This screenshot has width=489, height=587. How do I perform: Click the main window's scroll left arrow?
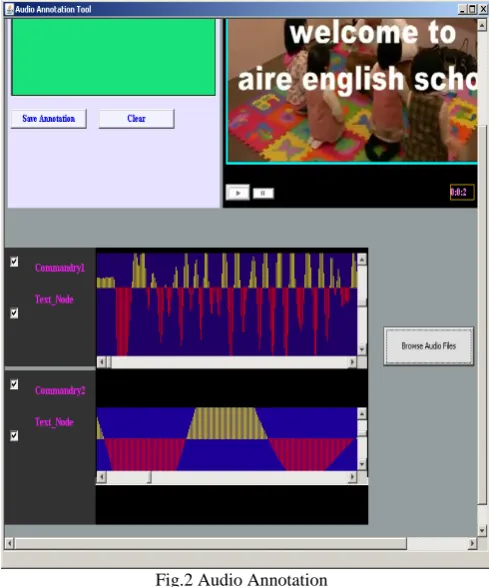(10, 543)
